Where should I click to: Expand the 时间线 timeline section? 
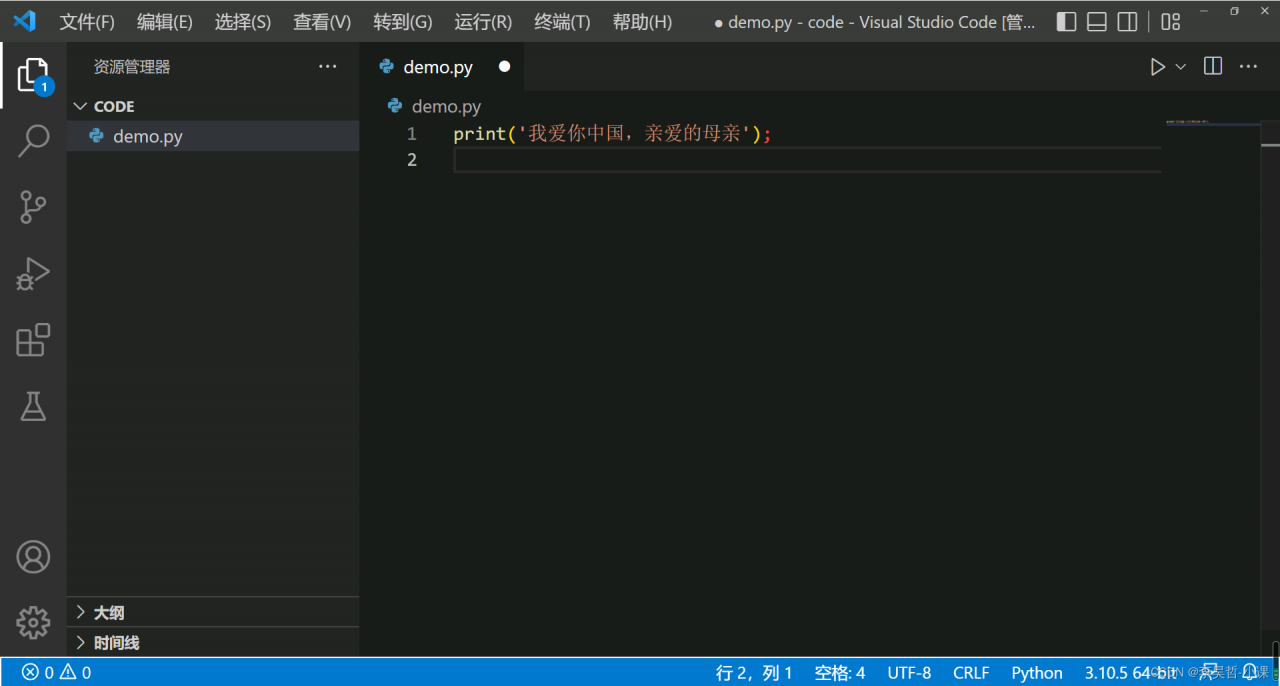pos(213,643)
